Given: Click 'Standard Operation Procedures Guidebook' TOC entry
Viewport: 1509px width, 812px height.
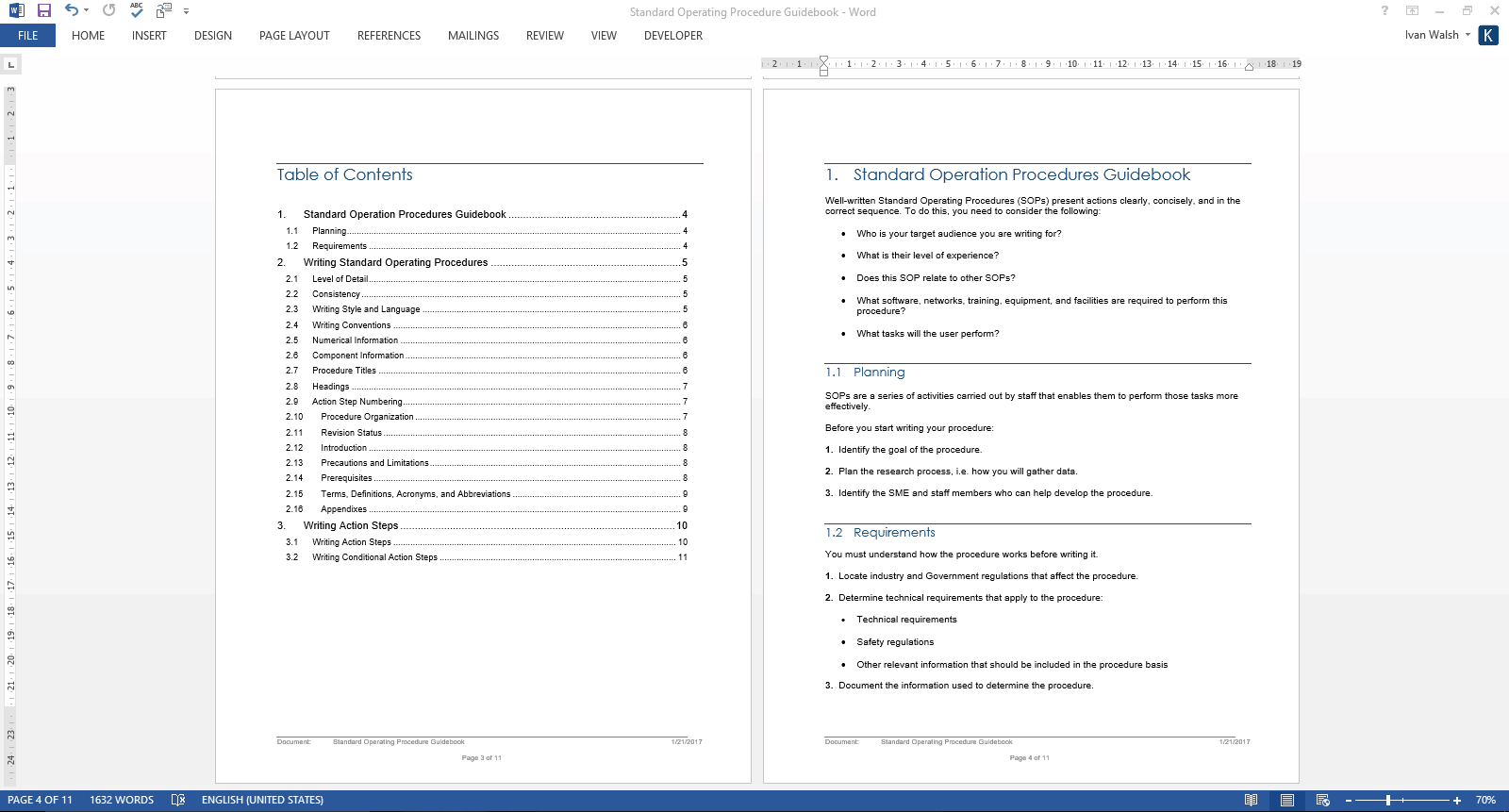Looking at the screenshot, I should point(405,215).
